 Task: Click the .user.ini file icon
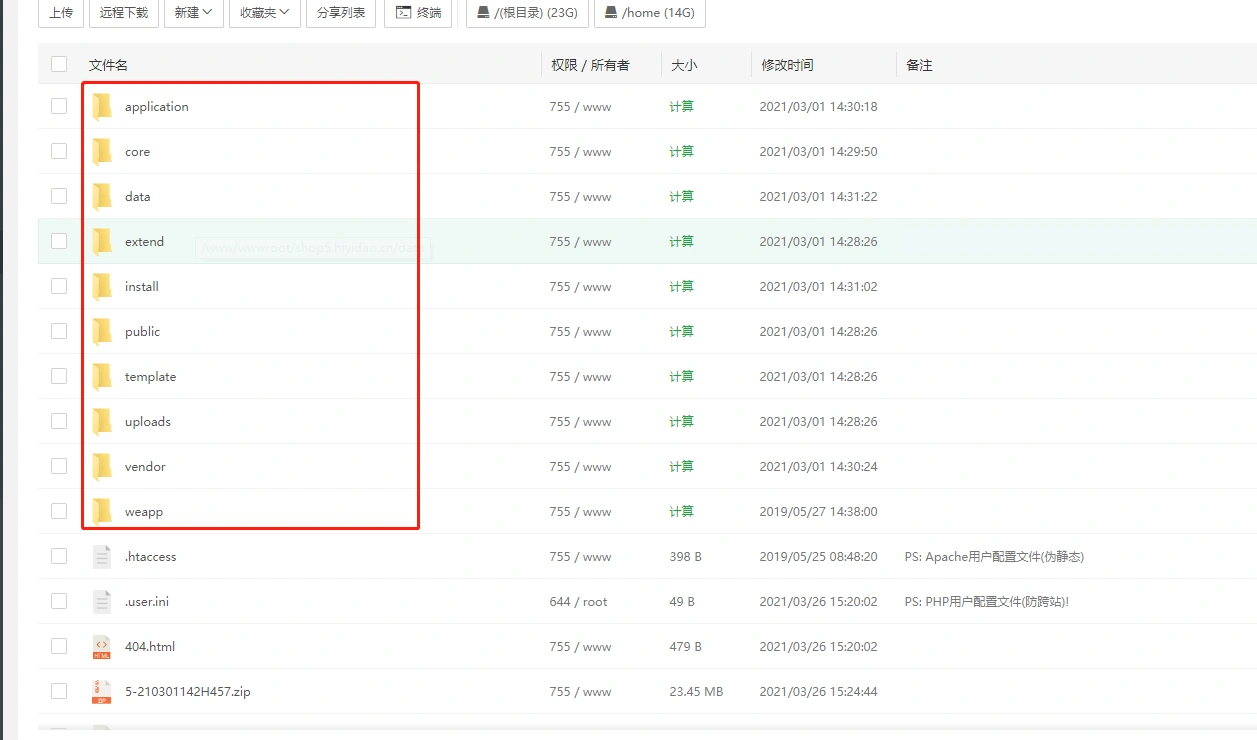102,601
